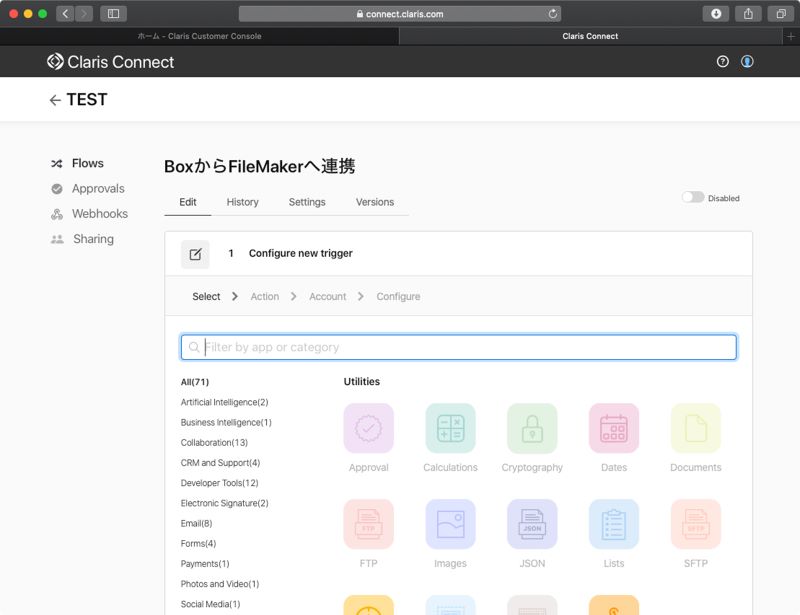Filter by Photos and Video(1) category

pos(220,584)
